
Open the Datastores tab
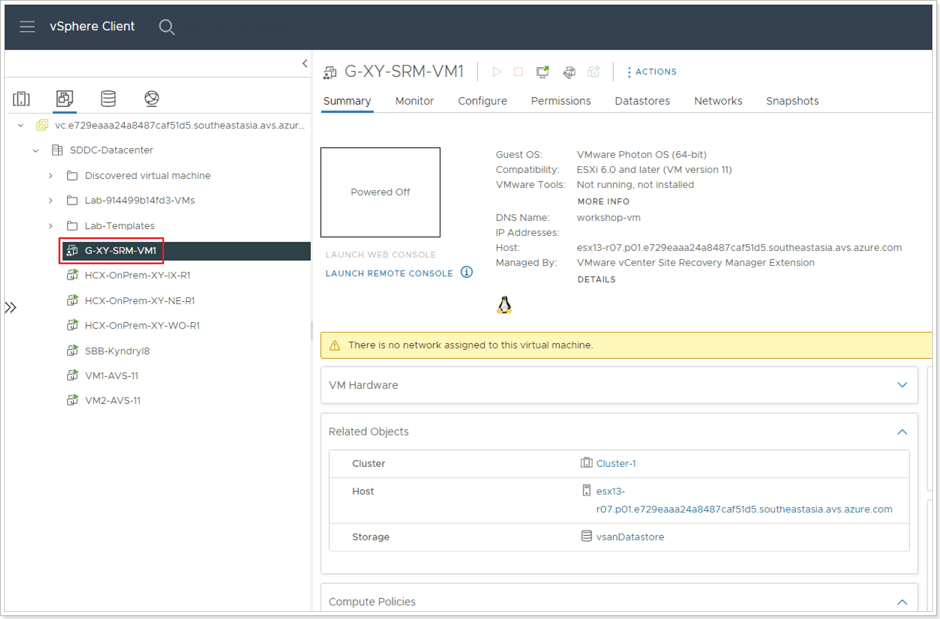(x=642, y=101)
